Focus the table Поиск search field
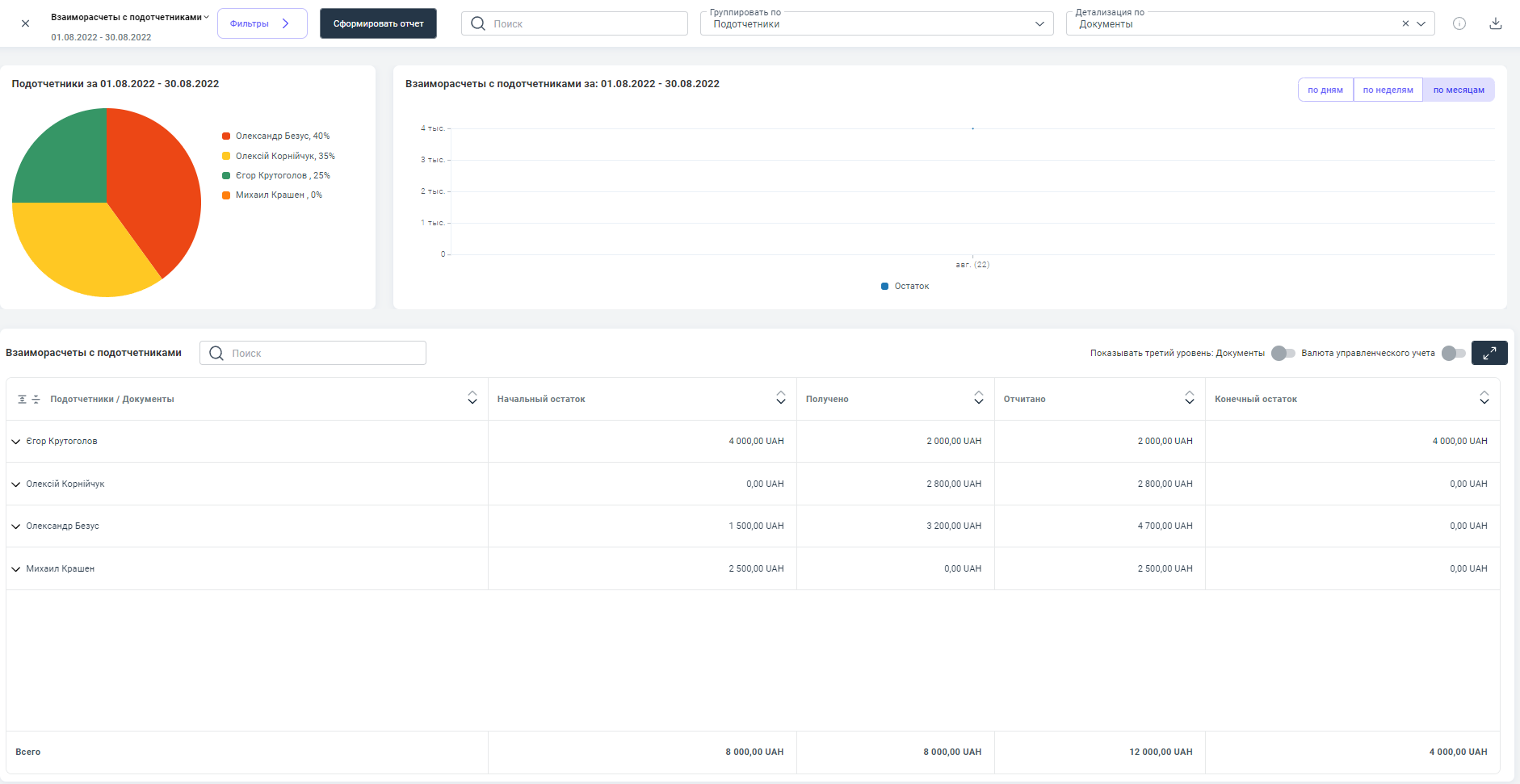The width and height of the screenshot is (1520, 784). (323, 353)
